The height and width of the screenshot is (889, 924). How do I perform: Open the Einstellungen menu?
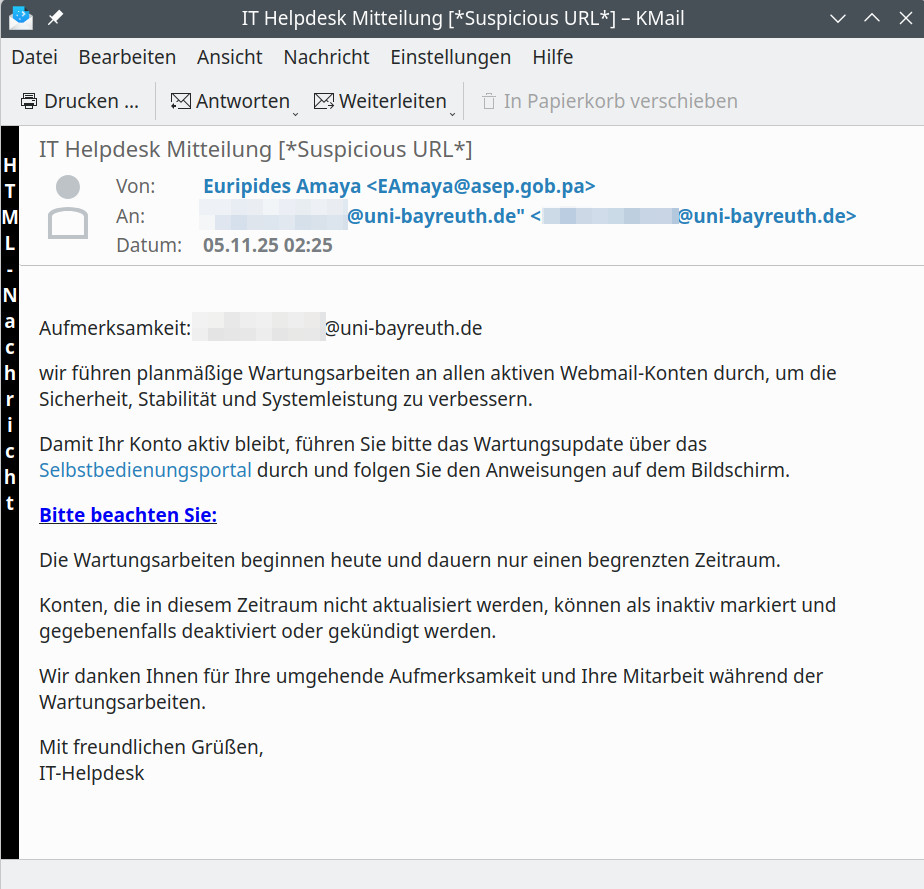[x=450, y=57]
